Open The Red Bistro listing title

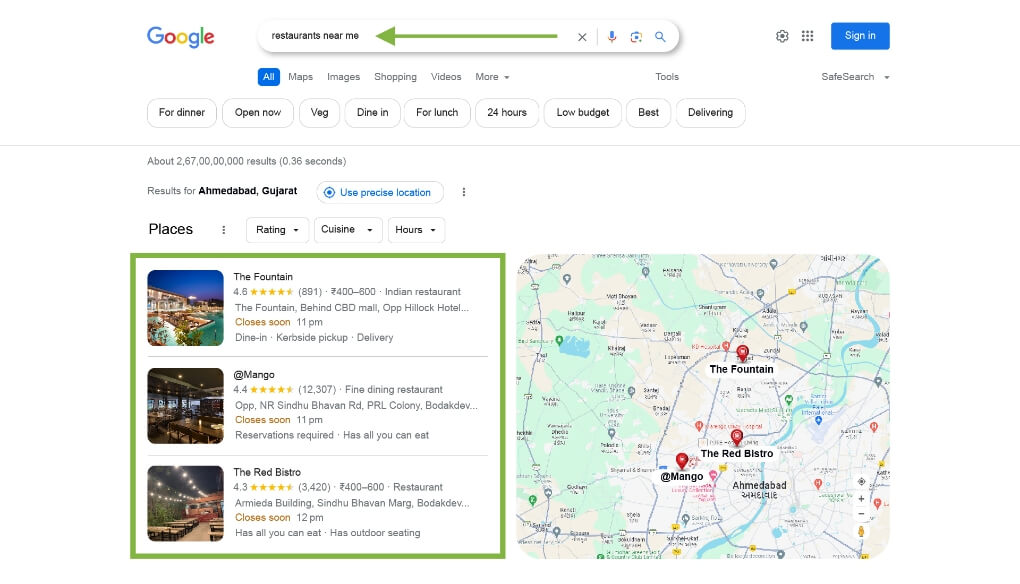[x=267, y=472]
